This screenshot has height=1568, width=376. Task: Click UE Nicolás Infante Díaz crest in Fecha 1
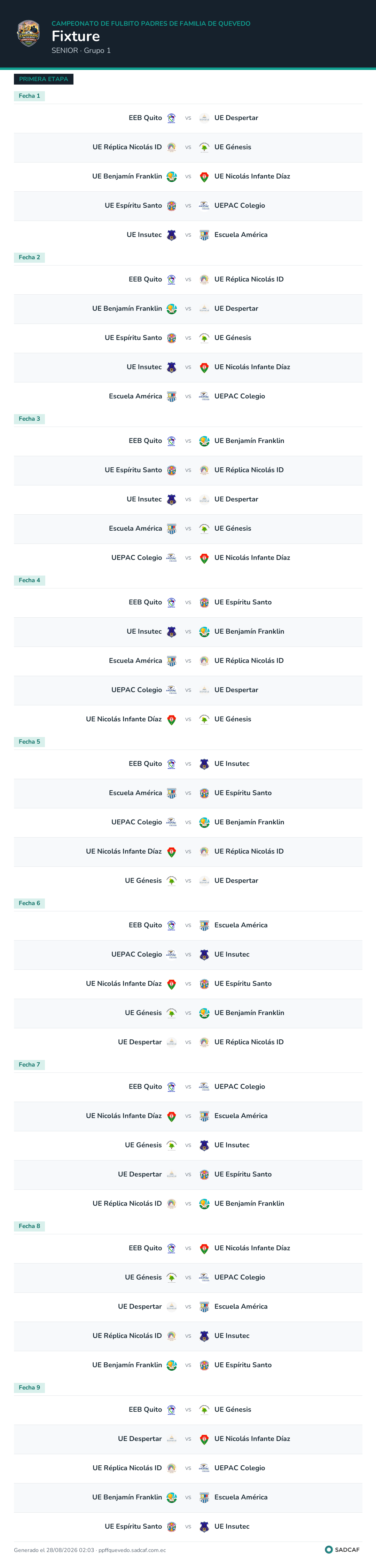coord(204,176)
